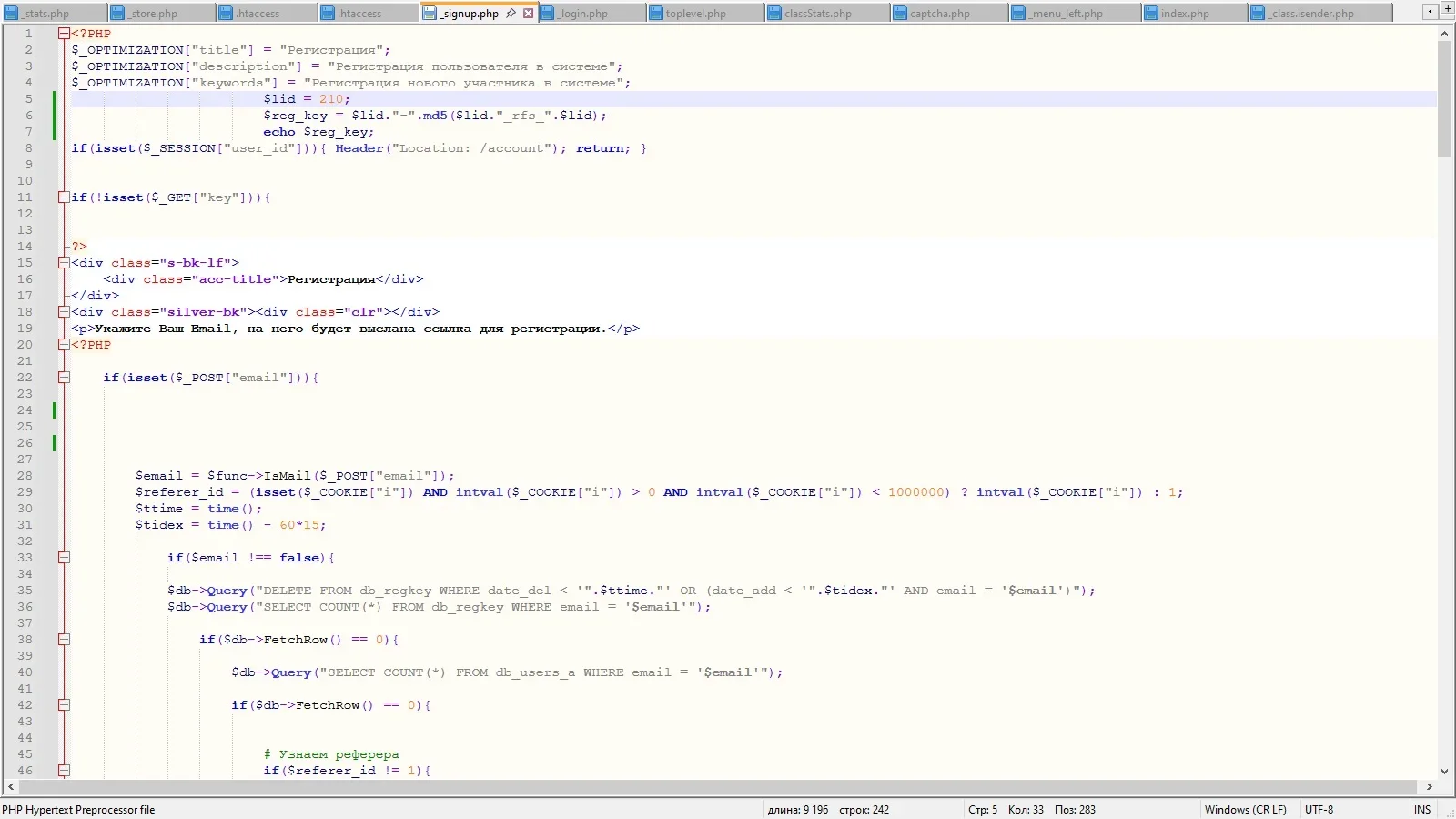Click 'длина: 9 196' in status bar
The image size is (1456, 819).
click(797, 810)
